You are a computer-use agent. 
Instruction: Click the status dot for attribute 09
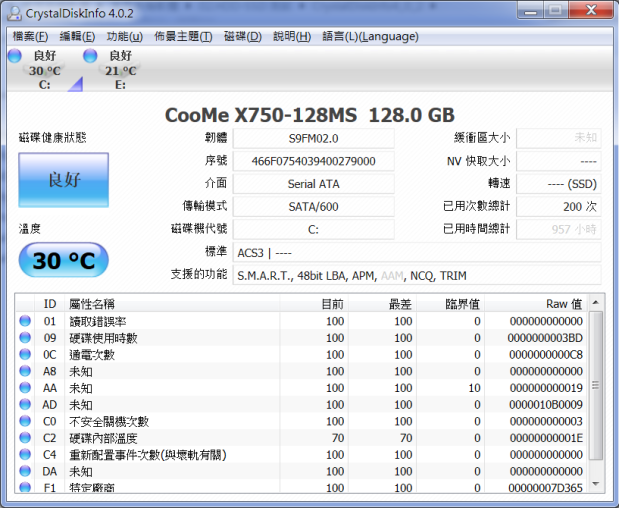[25, 337]
